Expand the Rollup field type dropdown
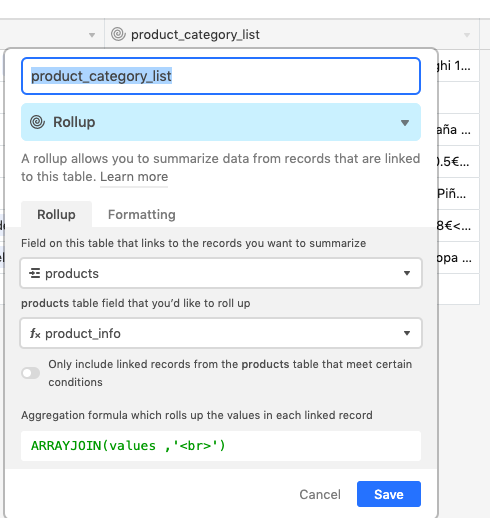The width and height of the screenshot is (490, 518). pyautogui.click(x=221, y=122)
